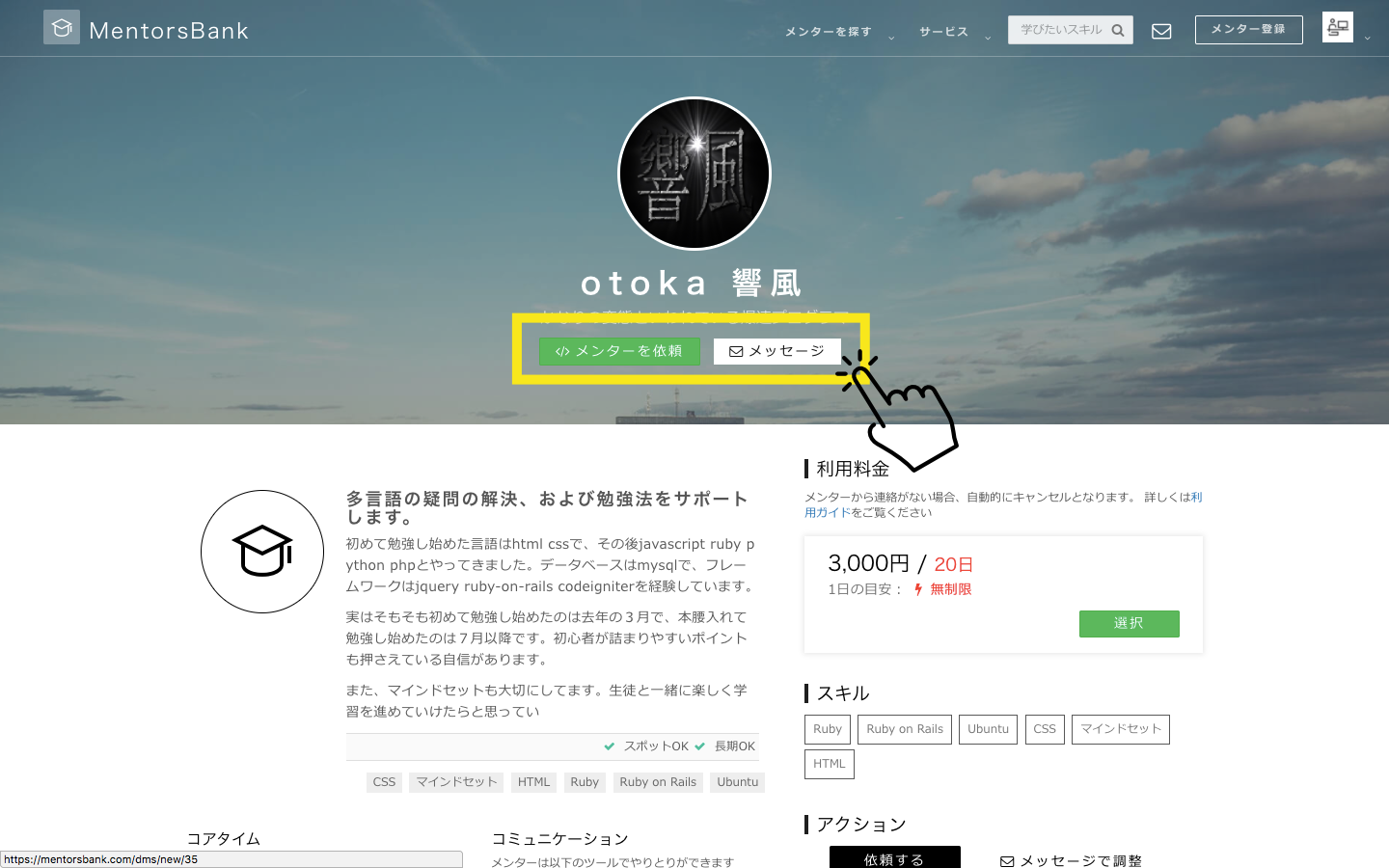Click the envelope icon on メッセージ button

coord(734,351)
